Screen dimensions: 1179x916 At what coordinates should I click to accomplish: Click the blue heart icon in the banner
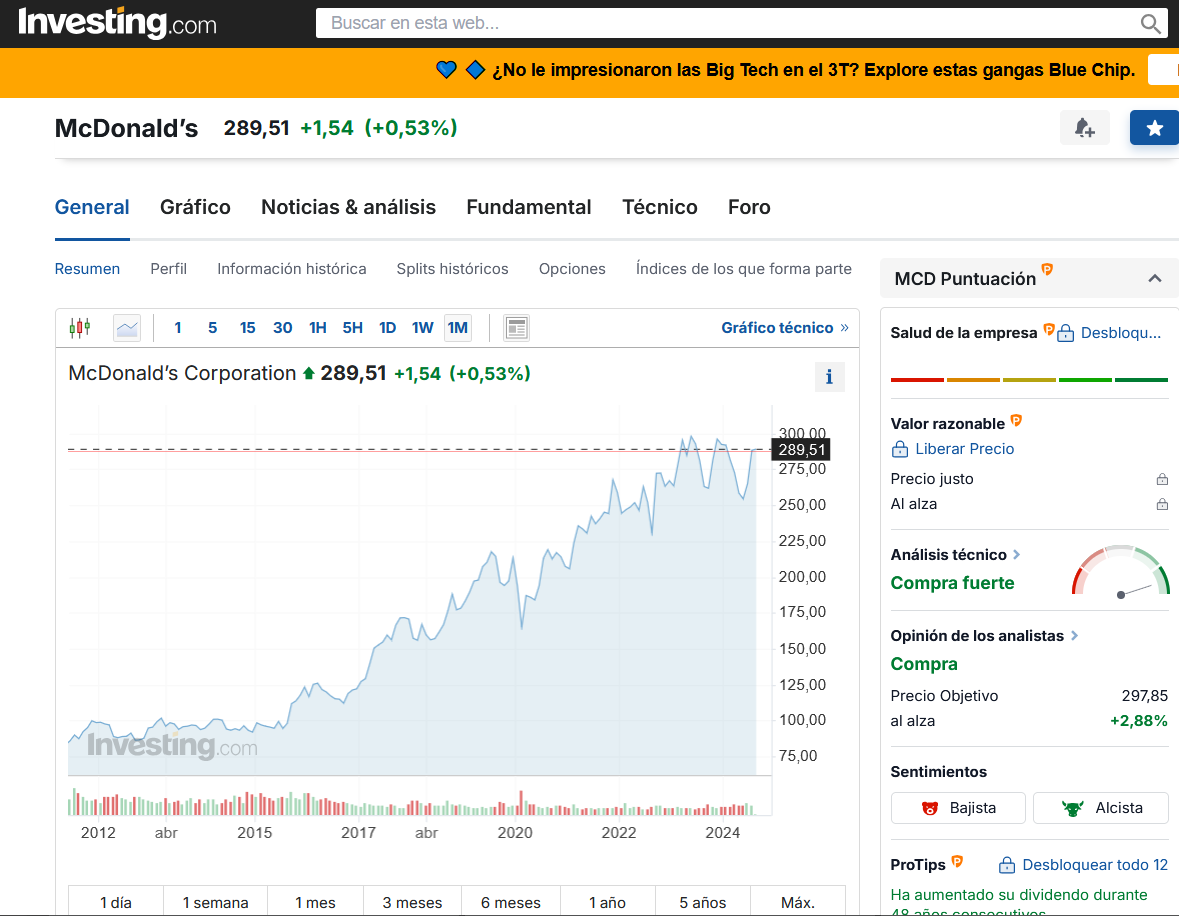tap(447, 70)
